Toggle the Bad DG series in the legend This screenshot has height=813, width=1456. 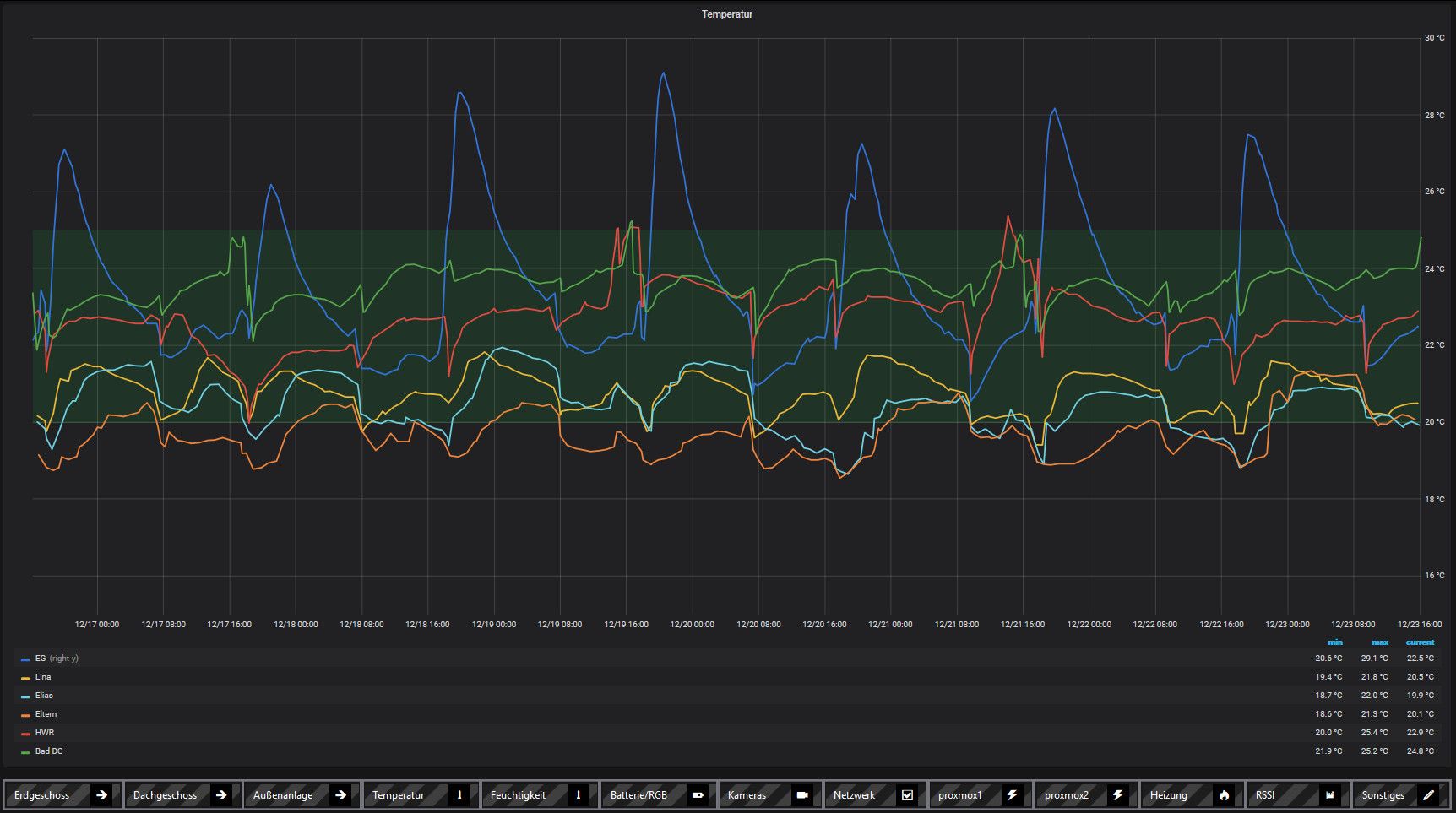[49, 751]
